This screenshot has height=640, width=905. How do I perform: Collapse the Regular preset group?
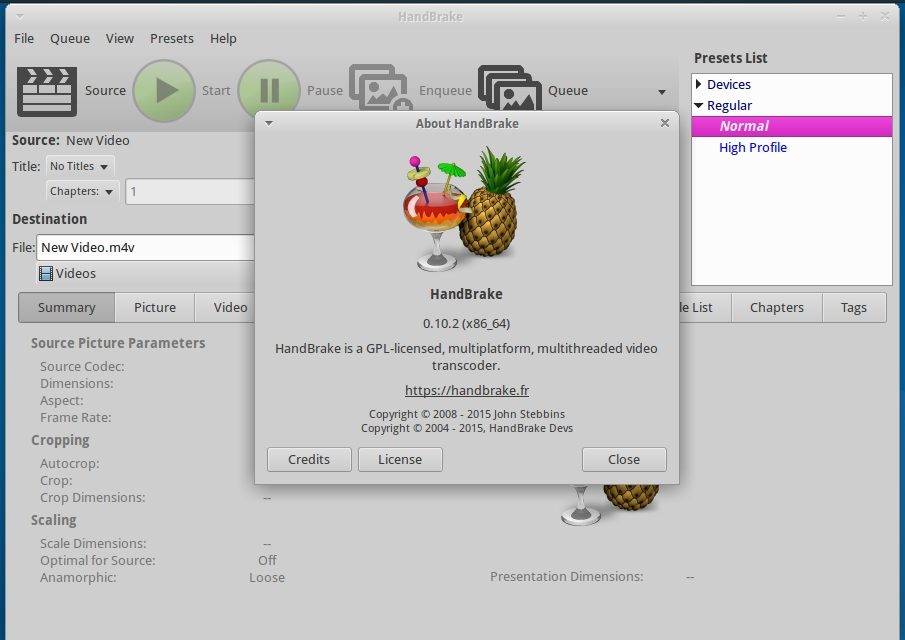point(698,106)
